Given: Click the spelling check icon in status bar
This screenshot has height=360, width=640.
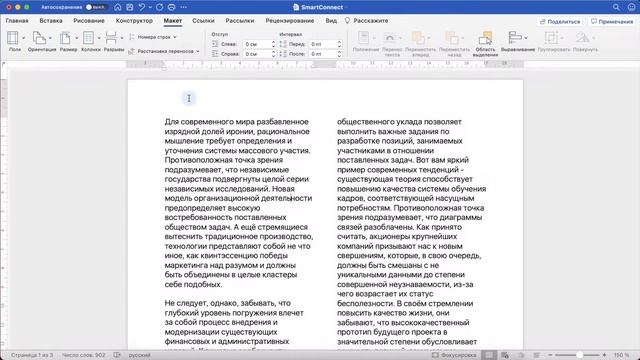Looking at the screenshot, I should click(117, 355).
